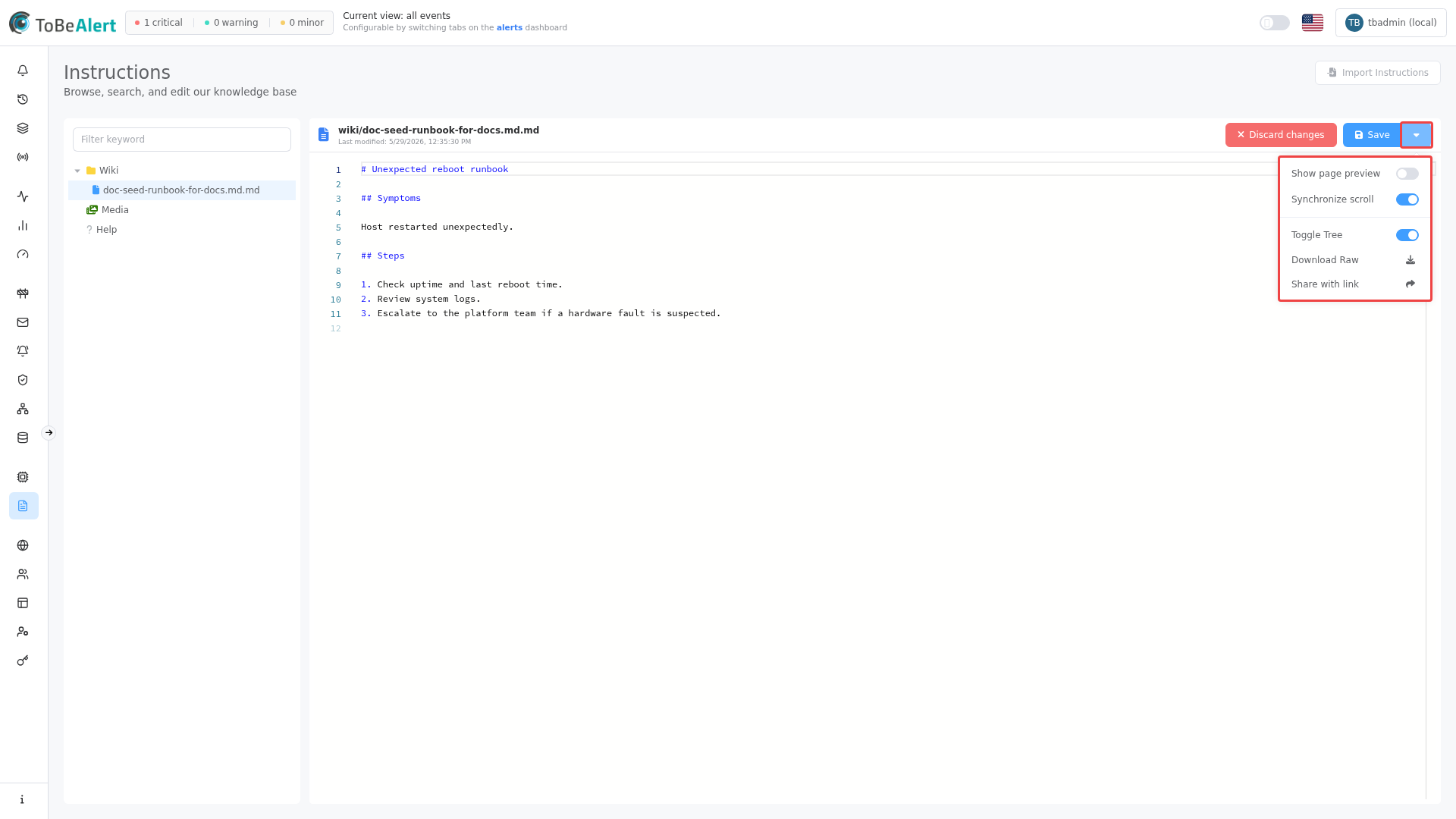Flip the theme switch in top bar
The image size is (1456, 819).
coord(1275,23)
